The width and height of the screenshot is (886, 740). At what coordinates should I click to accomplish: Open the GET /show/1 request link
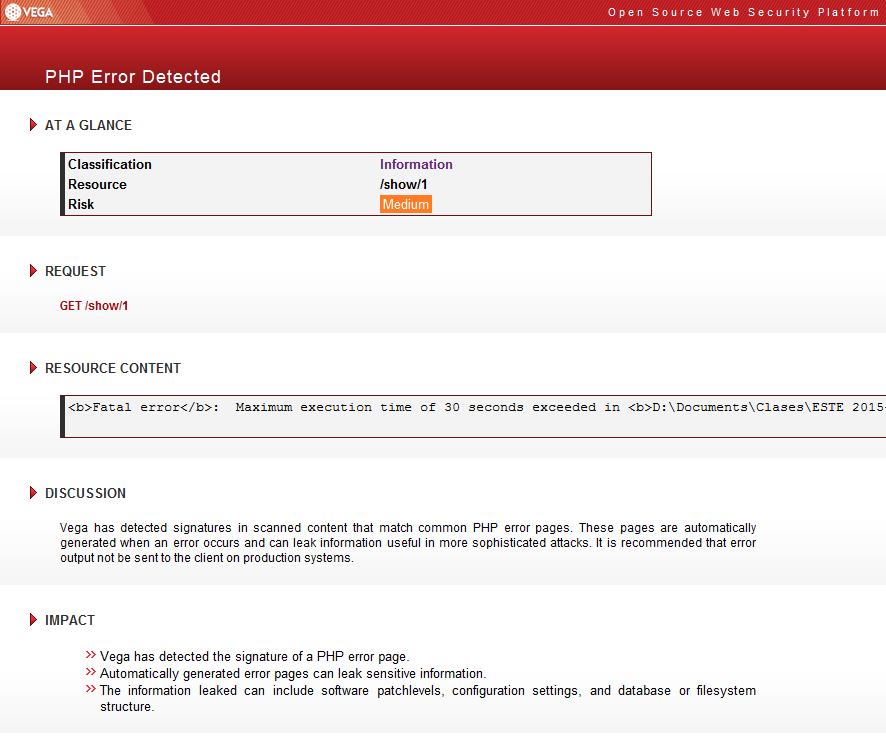point(94,306)
